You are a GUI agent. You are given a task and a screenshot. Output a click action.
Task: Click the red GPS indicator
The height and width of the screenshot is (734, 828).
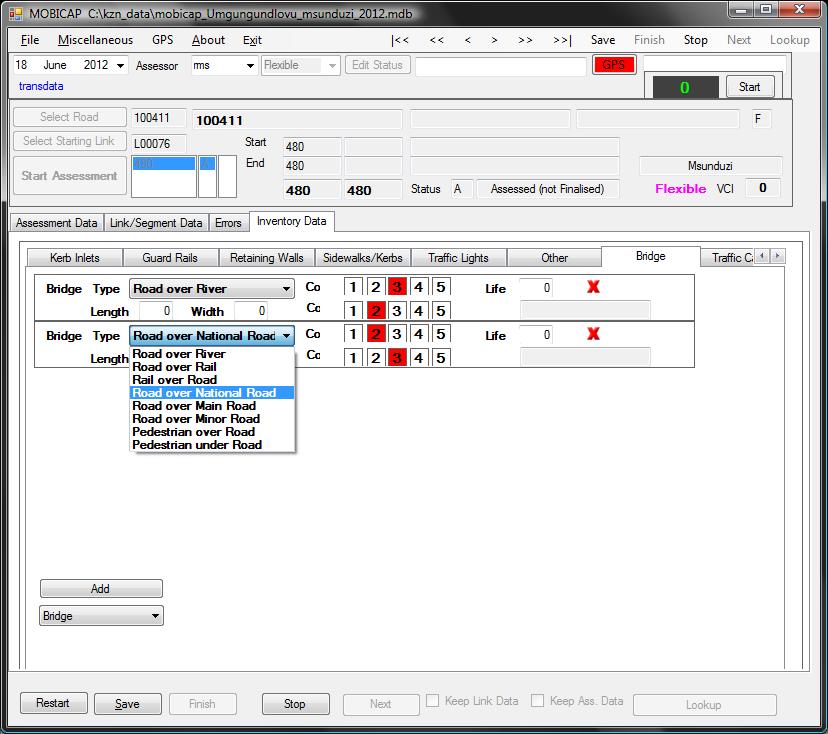pos(614,65)
